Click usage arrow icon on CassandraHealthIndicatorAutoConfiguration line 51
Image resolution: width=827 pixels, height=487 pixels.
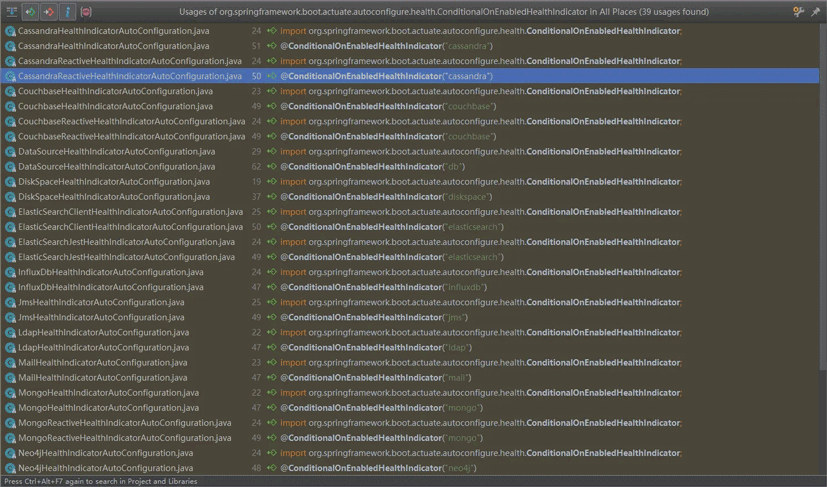point(272,46)
